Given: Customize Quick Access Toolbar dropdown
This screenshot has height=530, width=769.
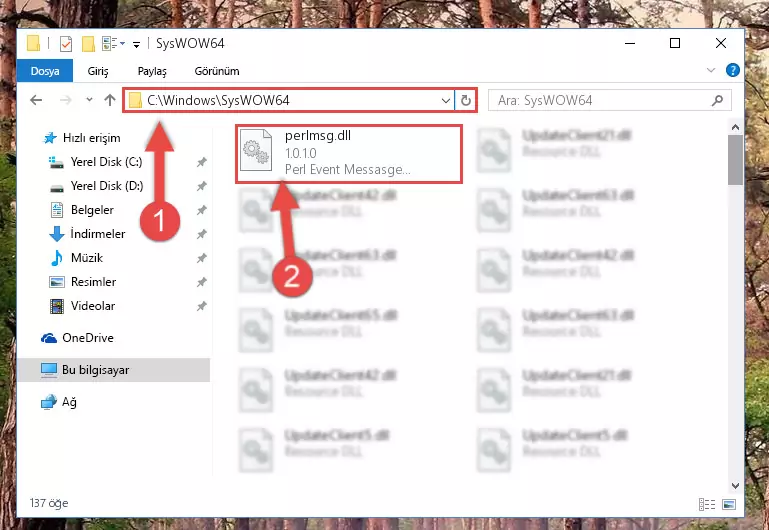Looking at the screenshot, I should (x=136, y=45).
